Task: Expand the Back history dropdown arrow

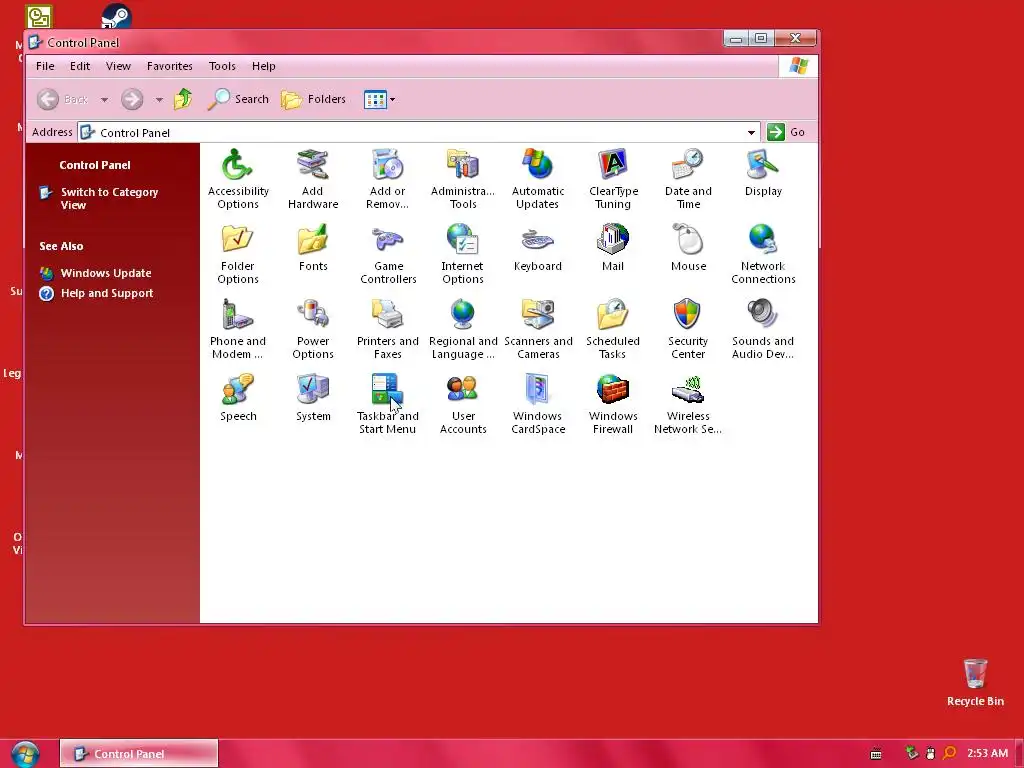Action: pos(104,100)
